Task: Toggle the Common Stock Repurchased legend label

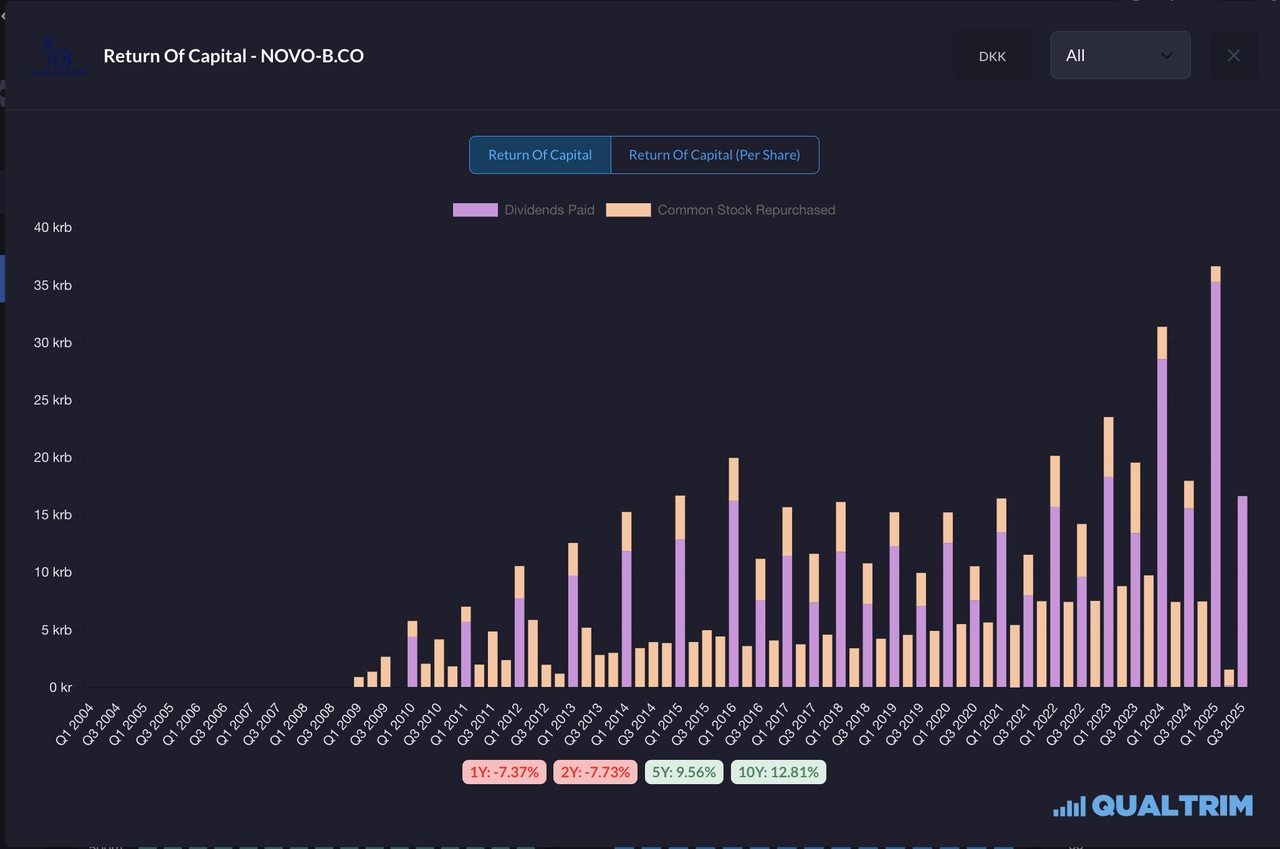Action: coord(746,210)
